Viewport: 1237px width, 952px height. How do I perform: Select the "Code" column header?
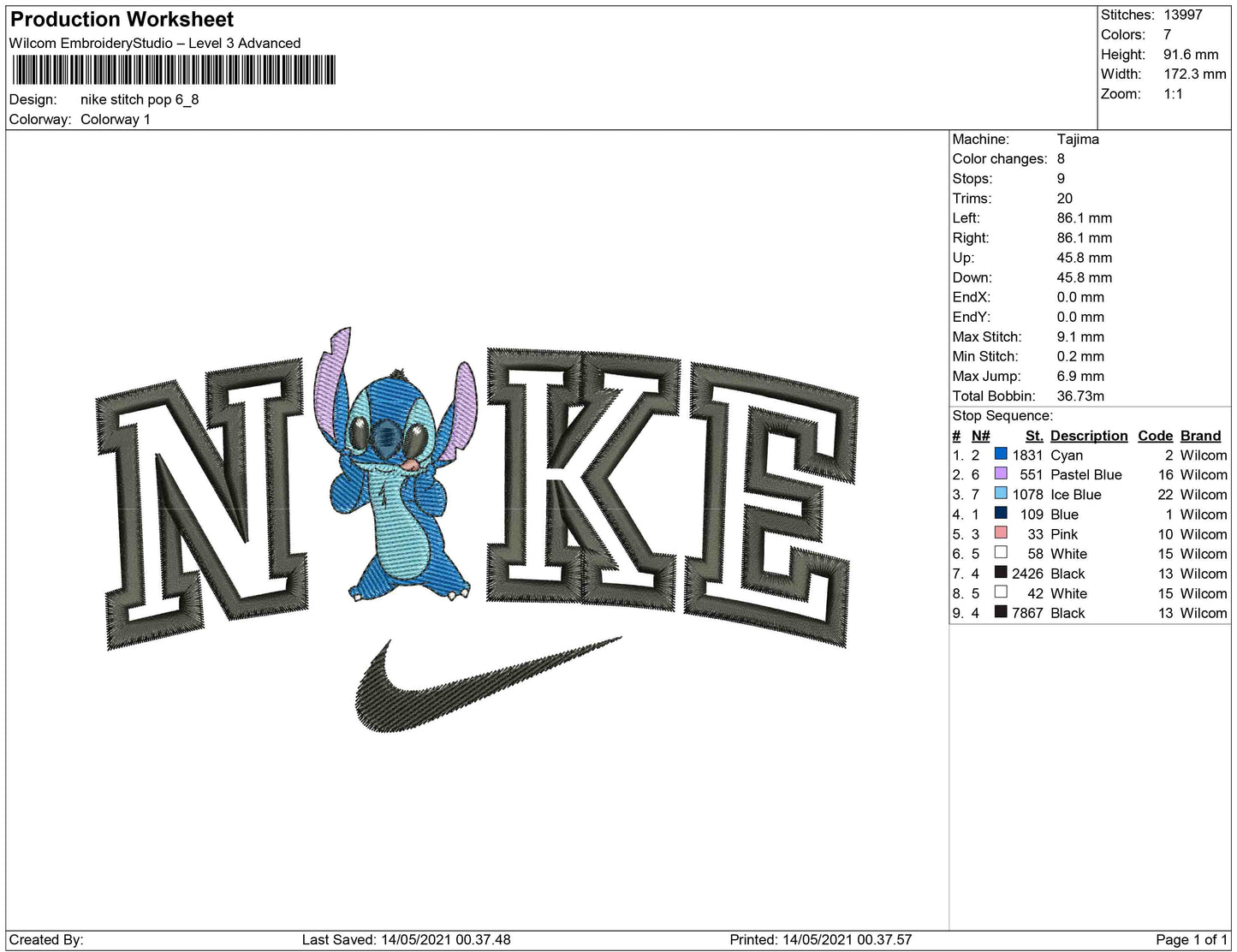(x=1155, y=435)
